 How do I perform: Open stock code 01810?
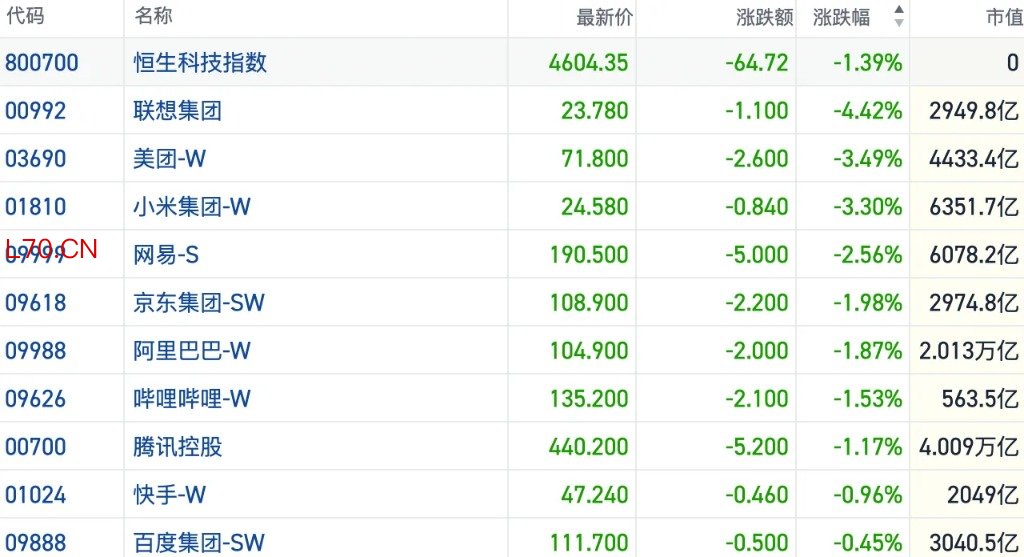point(36,206)
